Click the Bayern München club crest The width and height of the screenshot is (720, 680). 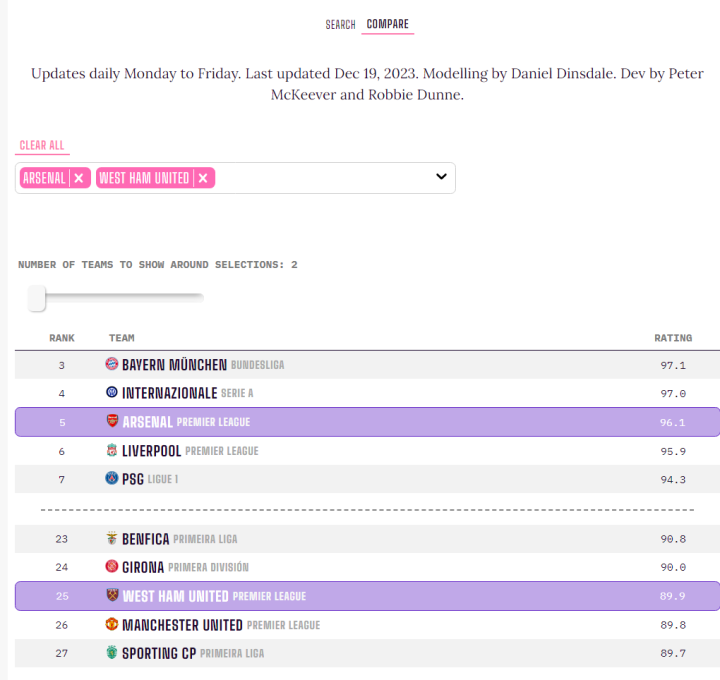pos(112,365)
